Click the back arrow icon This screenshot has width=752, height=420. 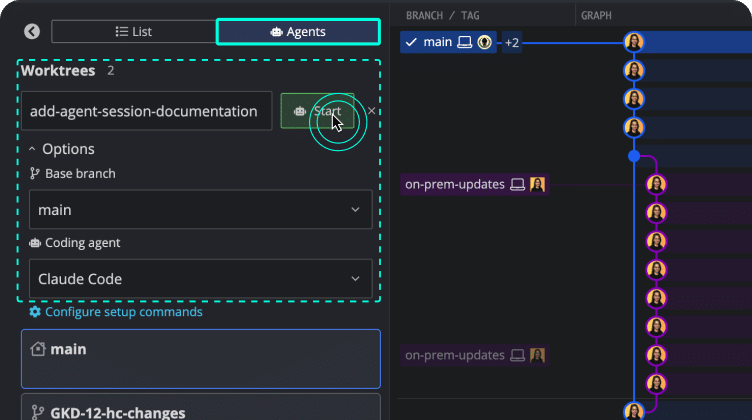pos(31,32)
